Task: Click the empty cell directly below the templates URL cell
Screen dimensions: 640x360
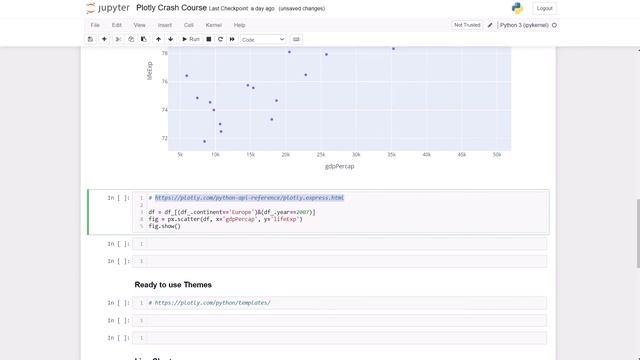Action: pyautogui.click(x=340, y=320)
